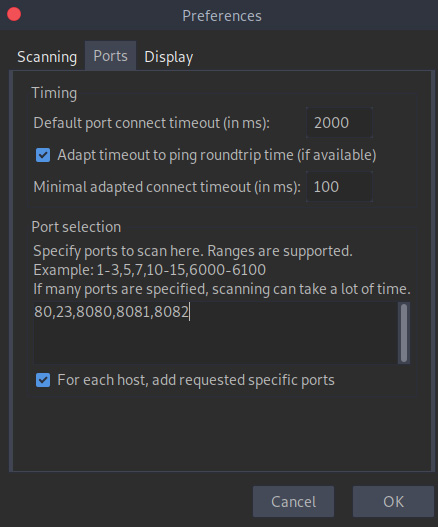Screen dimensions: 438x527
Task: Click the 'Default port connect timeout' label
Action: point(152,123)
